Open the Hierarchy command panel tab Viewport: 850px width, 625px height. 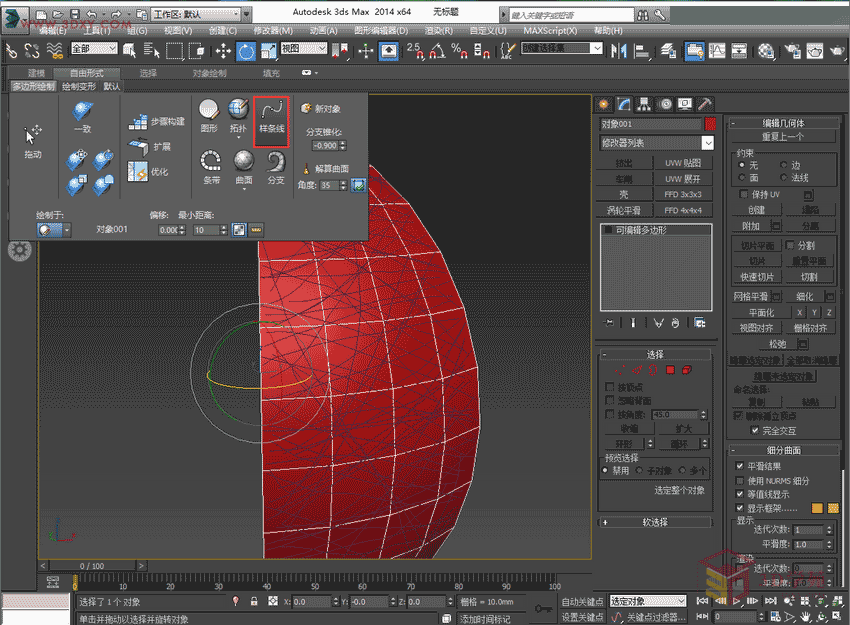click(x=645, y=103)
